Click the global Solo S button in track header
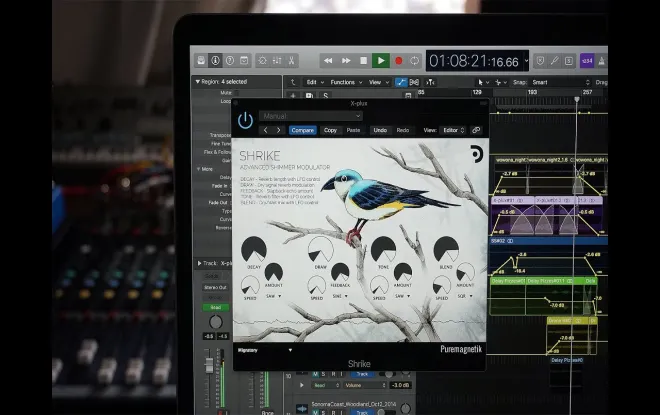Screen dimensions: 660x415 tap(325, 96)
